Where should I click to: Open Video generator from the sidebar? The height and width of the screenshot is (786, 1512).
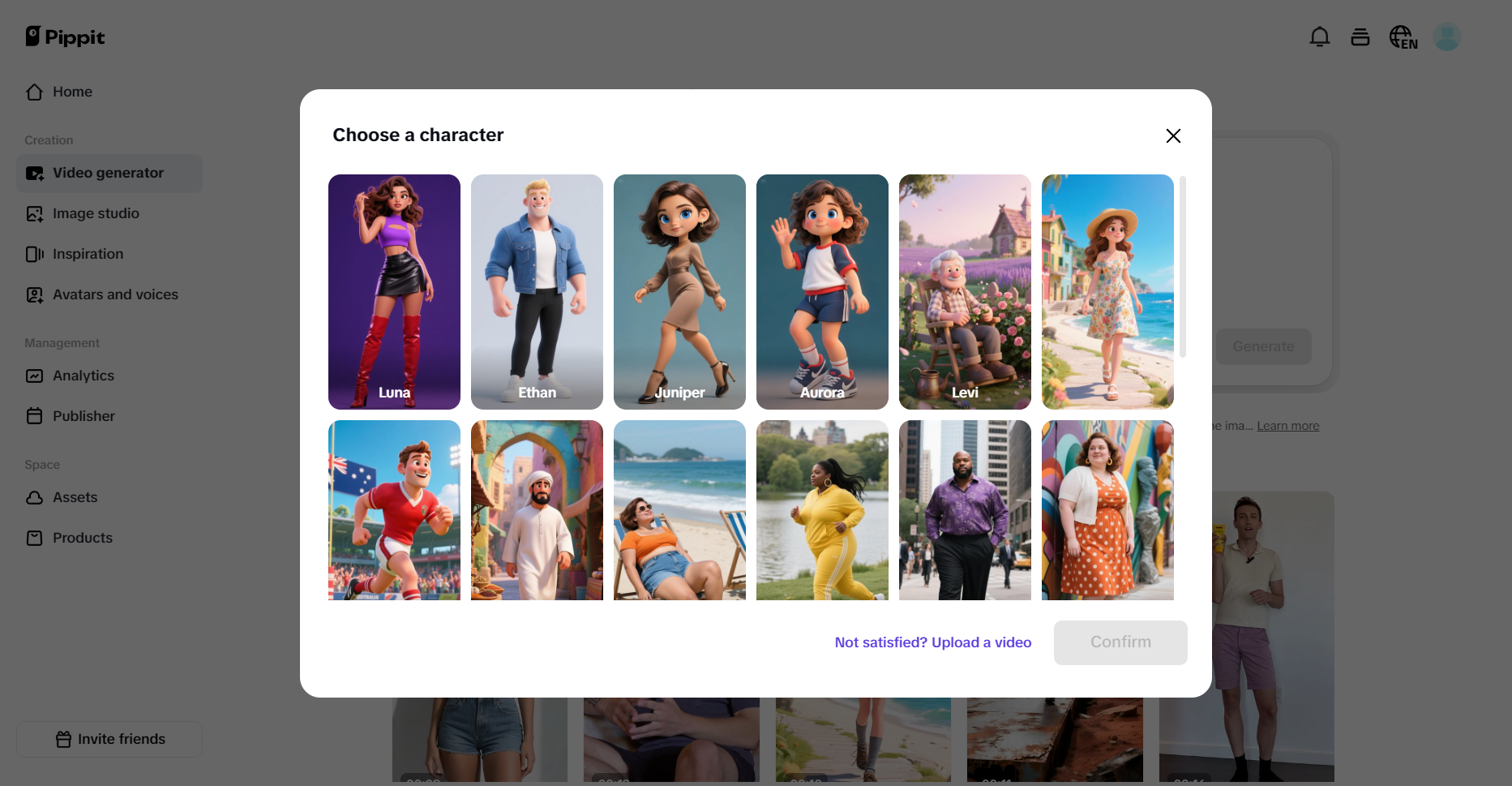(x=109, y=173)
